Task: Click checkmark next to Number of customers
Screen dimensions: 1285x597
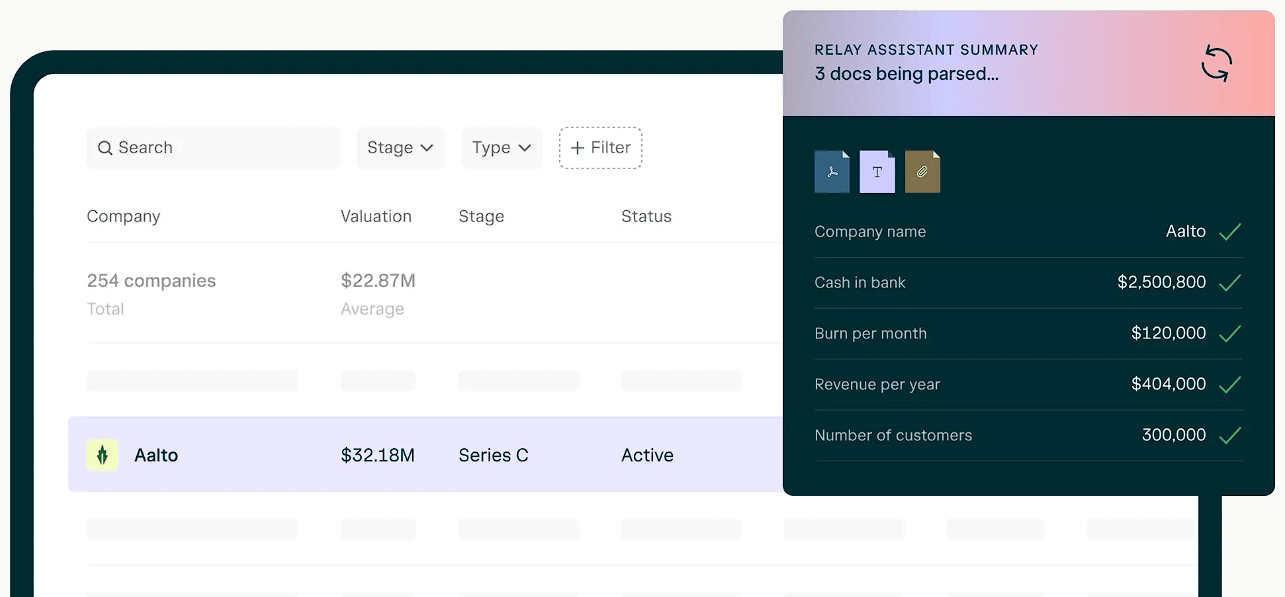Action: (x=1230, y=436)
